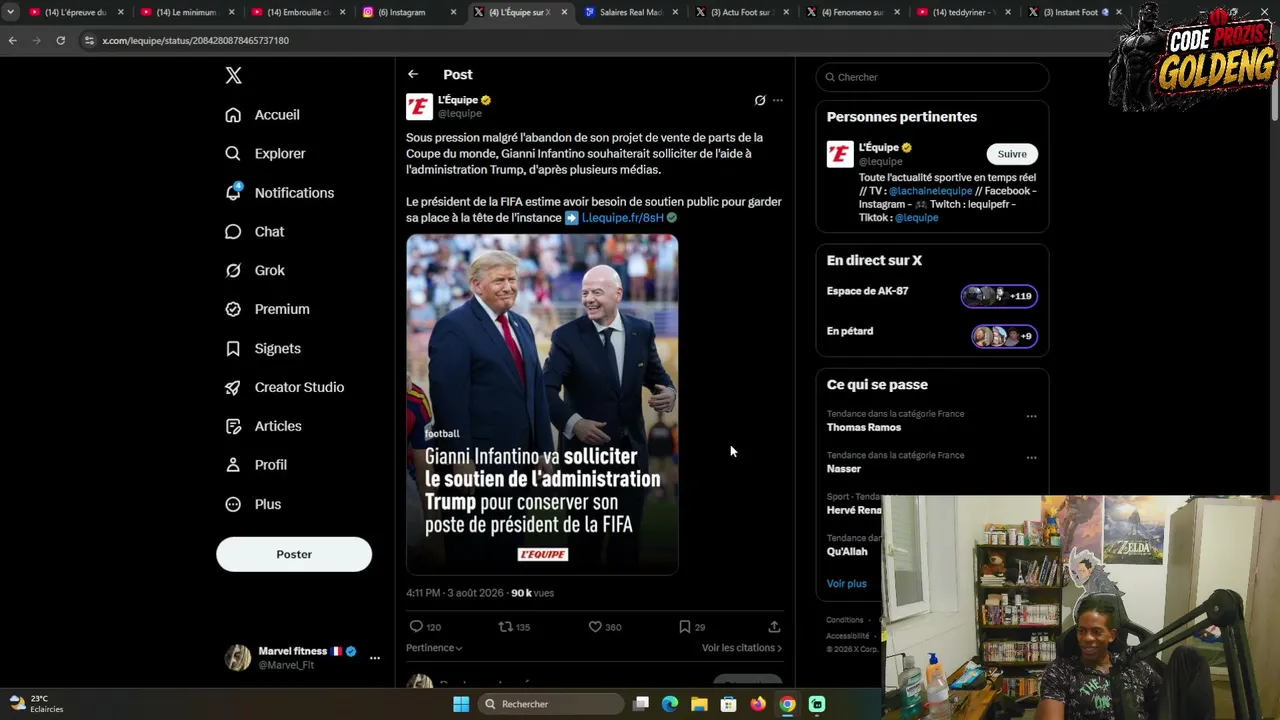This screenshot has width=1280, height=720.
Task: Open Microsoft Store from the taskbar
Action: pyautogui.click(x=729, y=704)
